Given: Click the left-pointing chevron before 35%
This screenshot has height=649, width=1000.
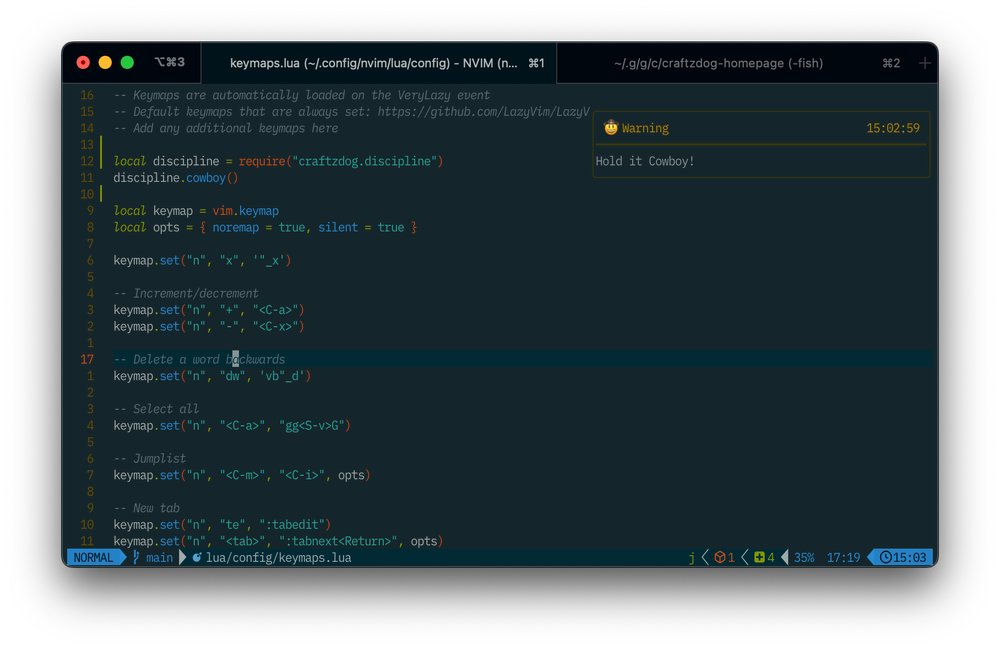Looking at the screenshot, I should click(785, 557).
